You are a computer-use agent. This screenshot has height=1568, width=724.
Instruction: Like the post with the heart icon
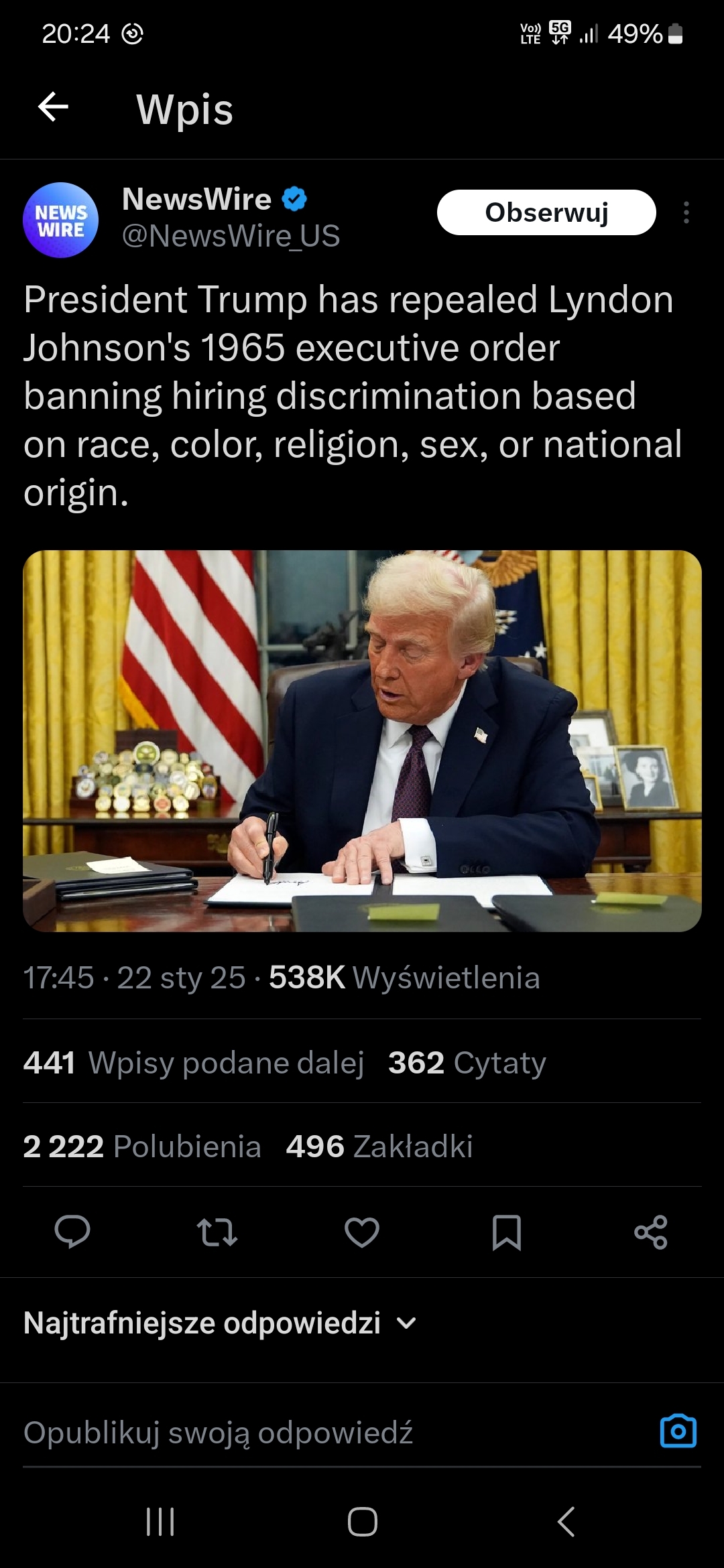(x=362, y=1232)
